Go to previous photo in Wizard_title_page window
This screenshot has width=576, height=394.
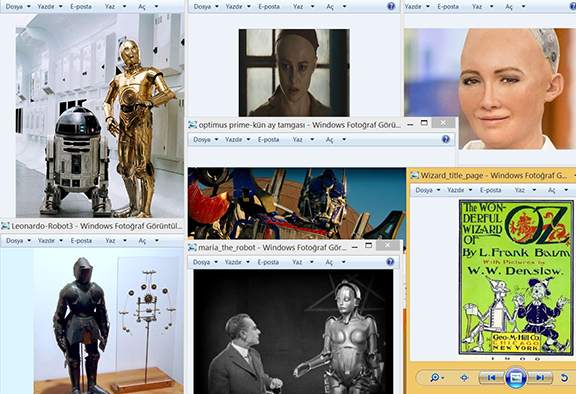[492, 377]
